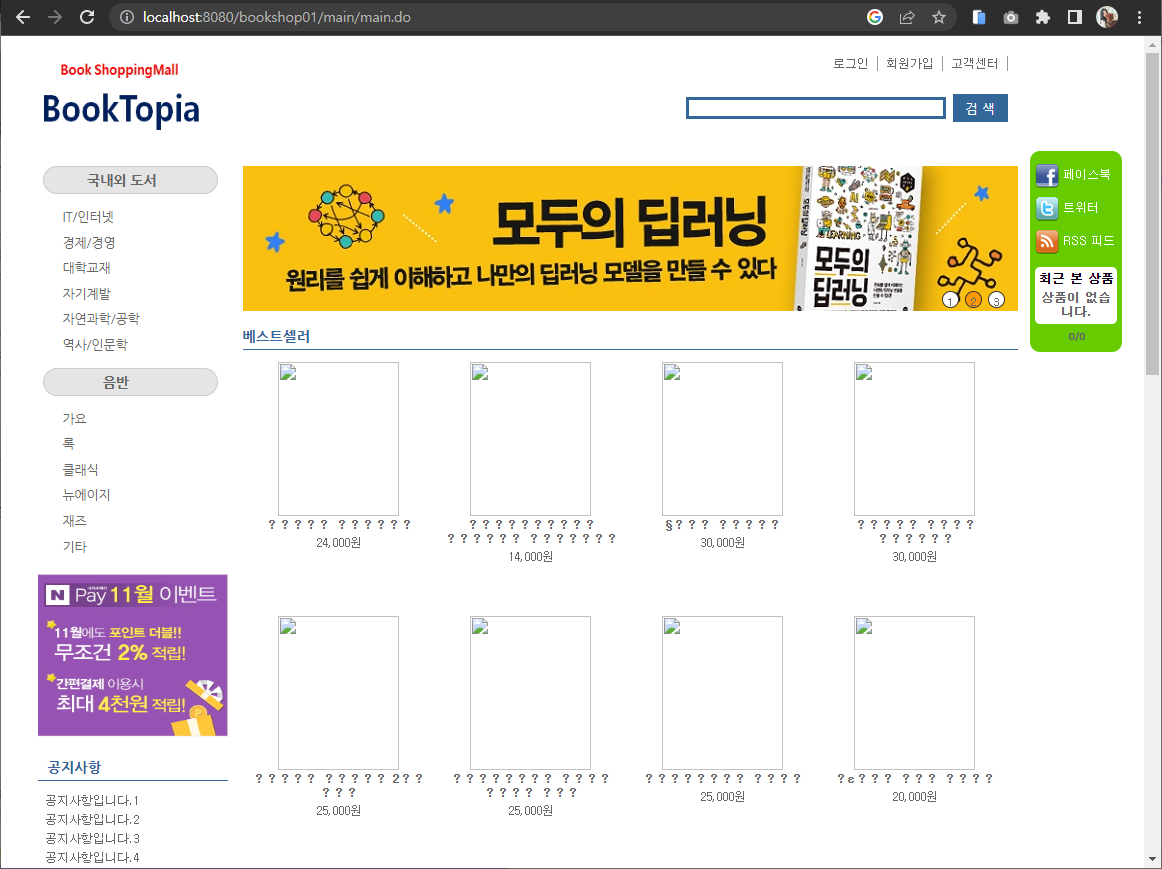The width and height of the screenshot is (1162, 869).
Task: Select banner slide 3 indicator
Action: 997,300
